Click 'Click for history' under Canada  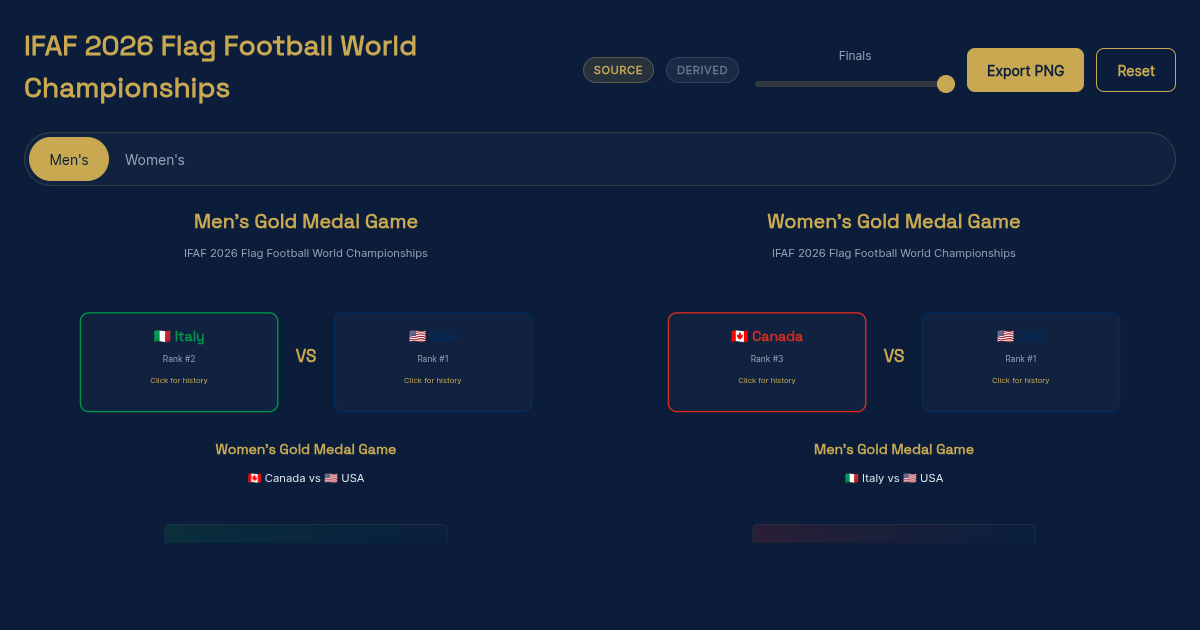click(767, 380)
